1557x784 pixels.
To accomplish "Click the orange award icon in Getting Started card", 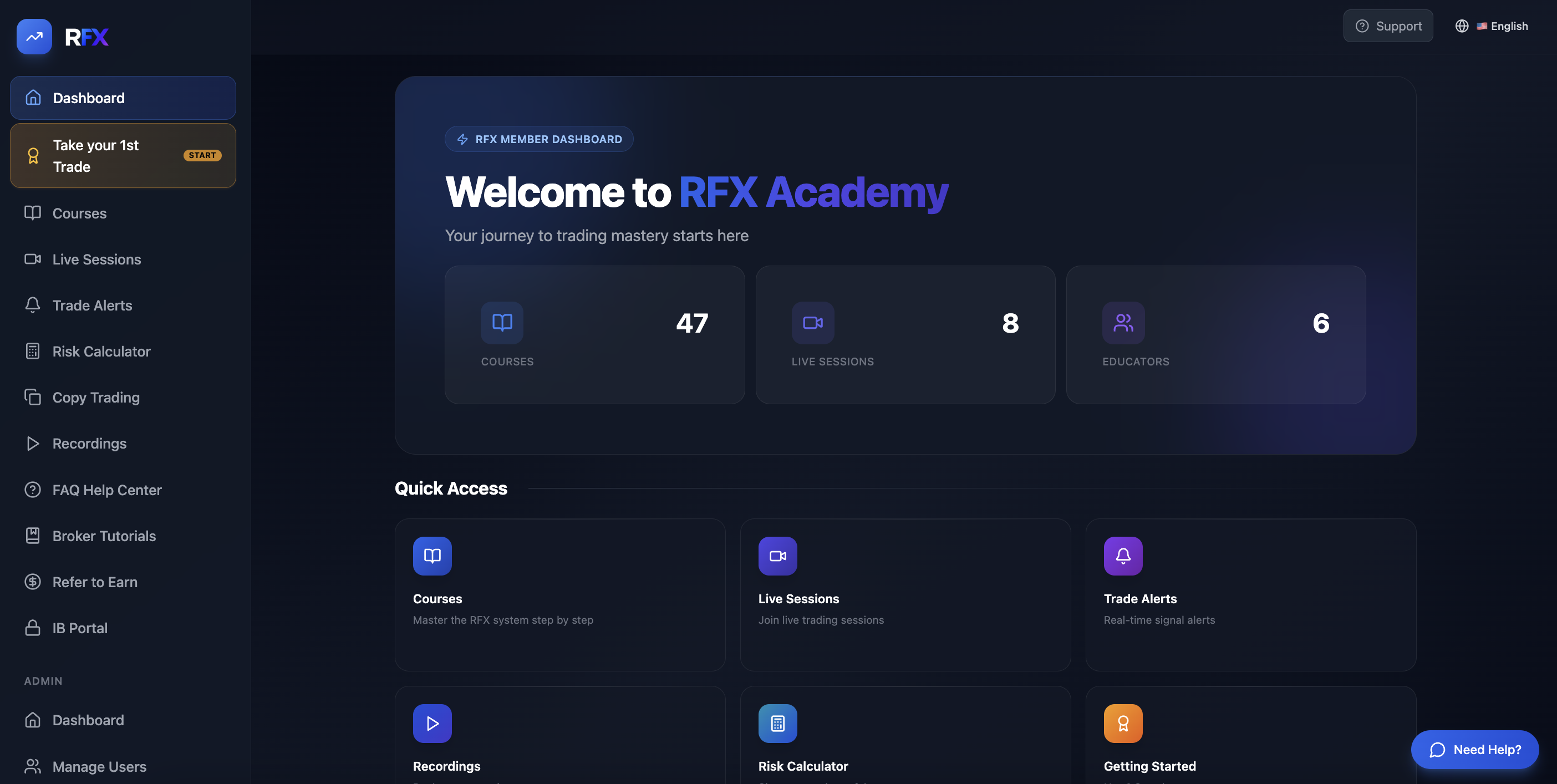I will pos(1123,724).
